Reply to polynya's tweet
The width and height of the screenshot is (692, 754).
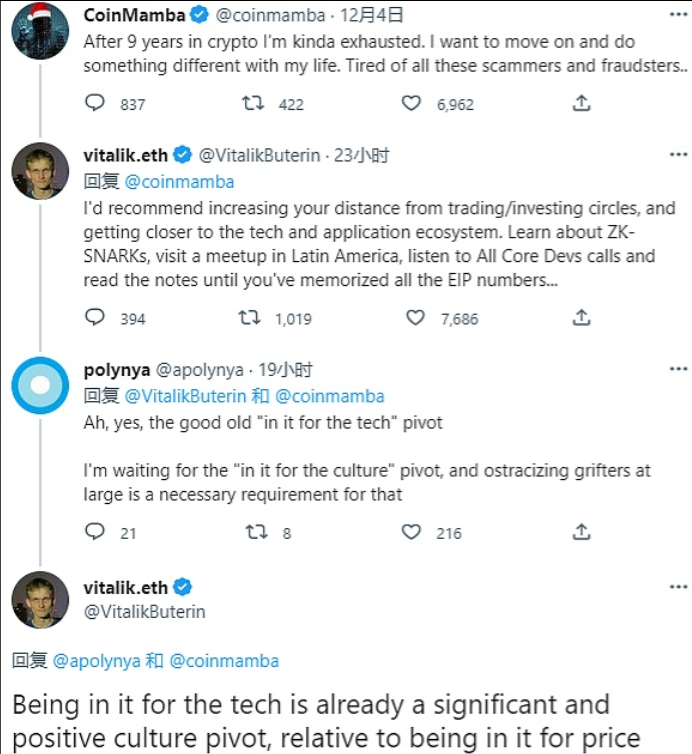pyautogui.click(x=96, y=532)
